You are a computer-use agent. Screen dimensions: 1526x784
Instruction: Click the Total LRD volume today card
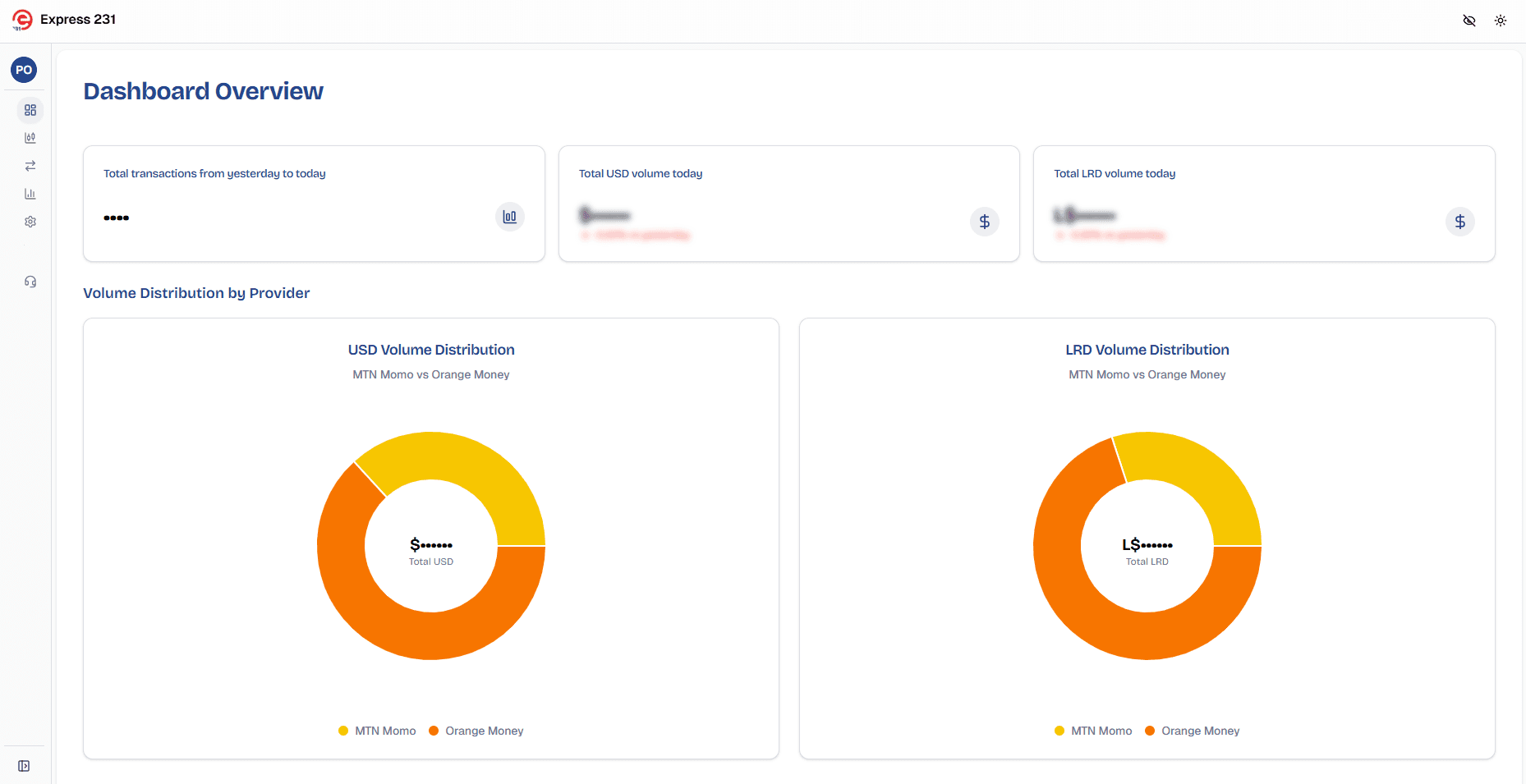[x=1263, y=203]
